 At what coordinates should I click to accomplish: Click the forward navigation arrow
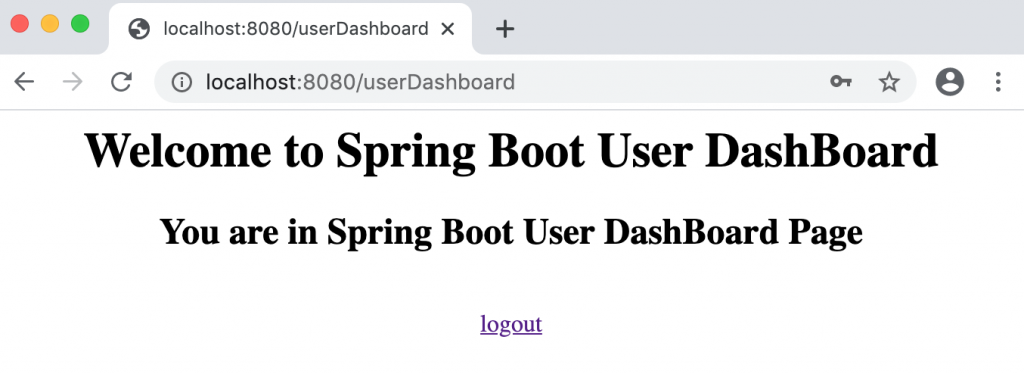[72, 82]
